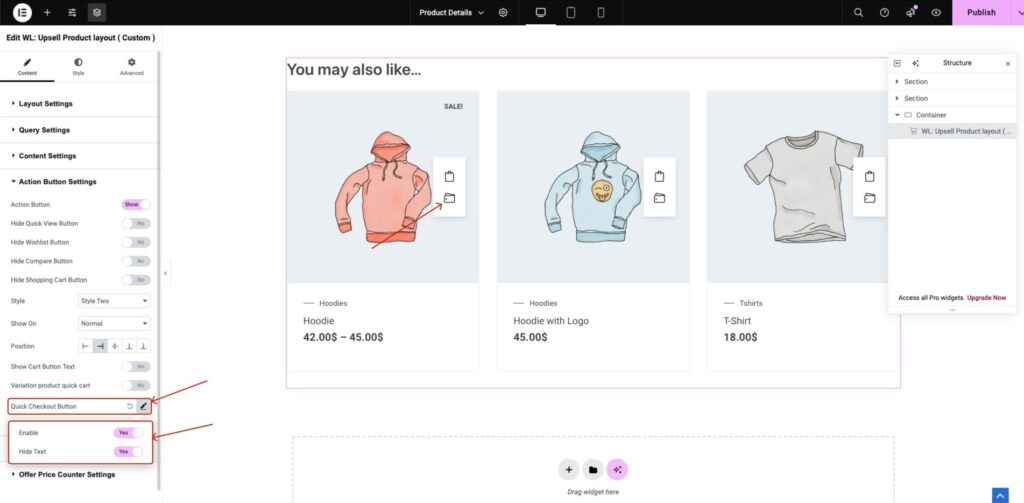
Task: Toggle Hide Wishlist Button switch
Action: click(136, 242)
